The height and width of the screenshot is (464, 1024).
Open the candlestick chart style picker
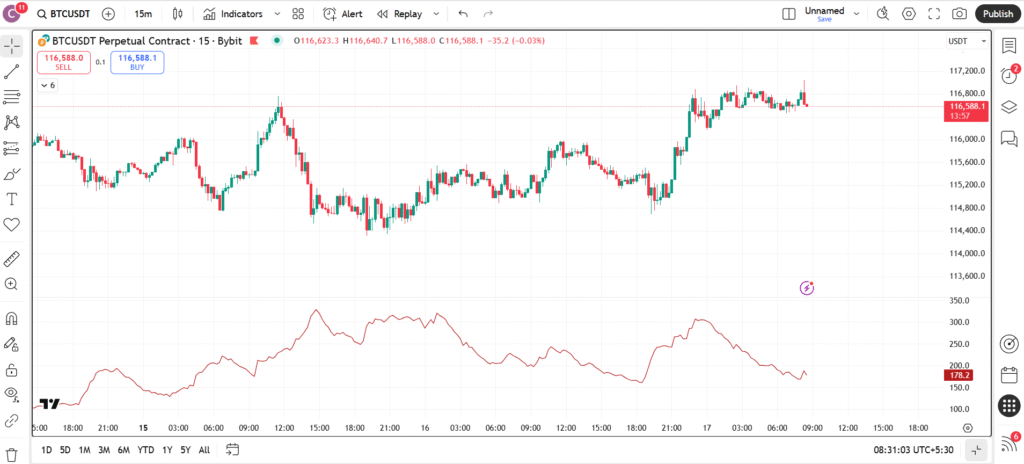pos(178,14)
